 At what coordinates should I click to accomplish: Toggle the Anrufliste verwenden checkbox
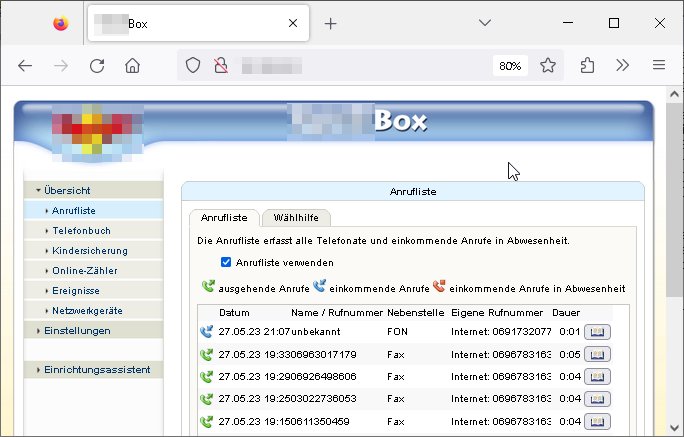[x=226, y=262]
